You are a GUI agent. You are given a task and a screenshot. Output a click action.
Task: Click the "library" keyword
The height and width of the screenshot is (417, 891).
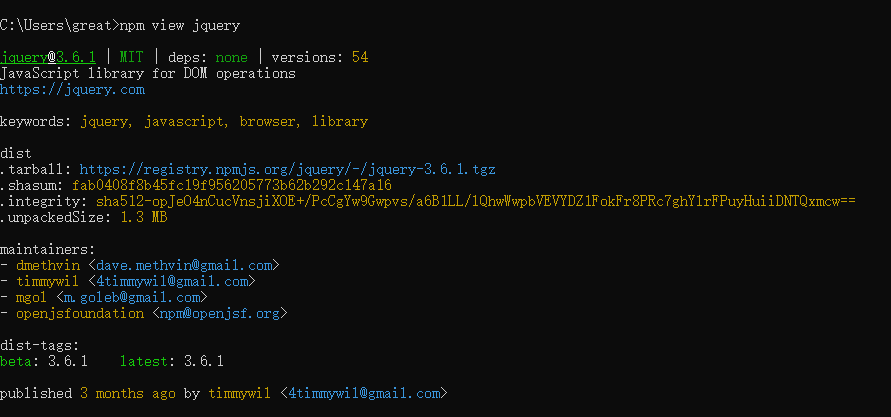pyautogui.click(x=340, y=121)
